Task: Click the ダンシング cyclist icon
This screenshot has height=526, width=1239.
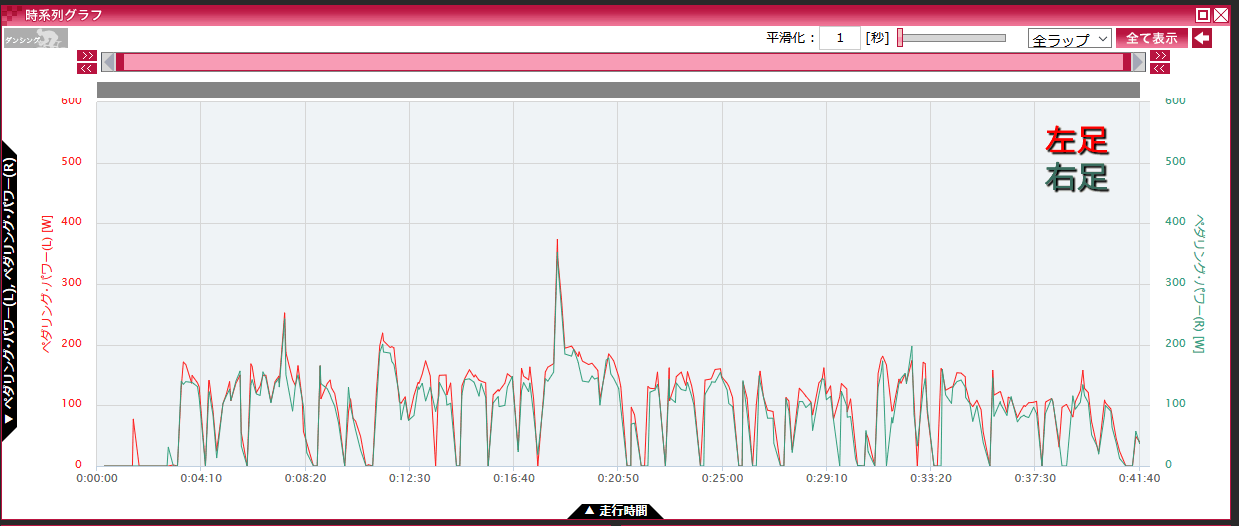Action: pyautogui.click(x=35, y=39)
